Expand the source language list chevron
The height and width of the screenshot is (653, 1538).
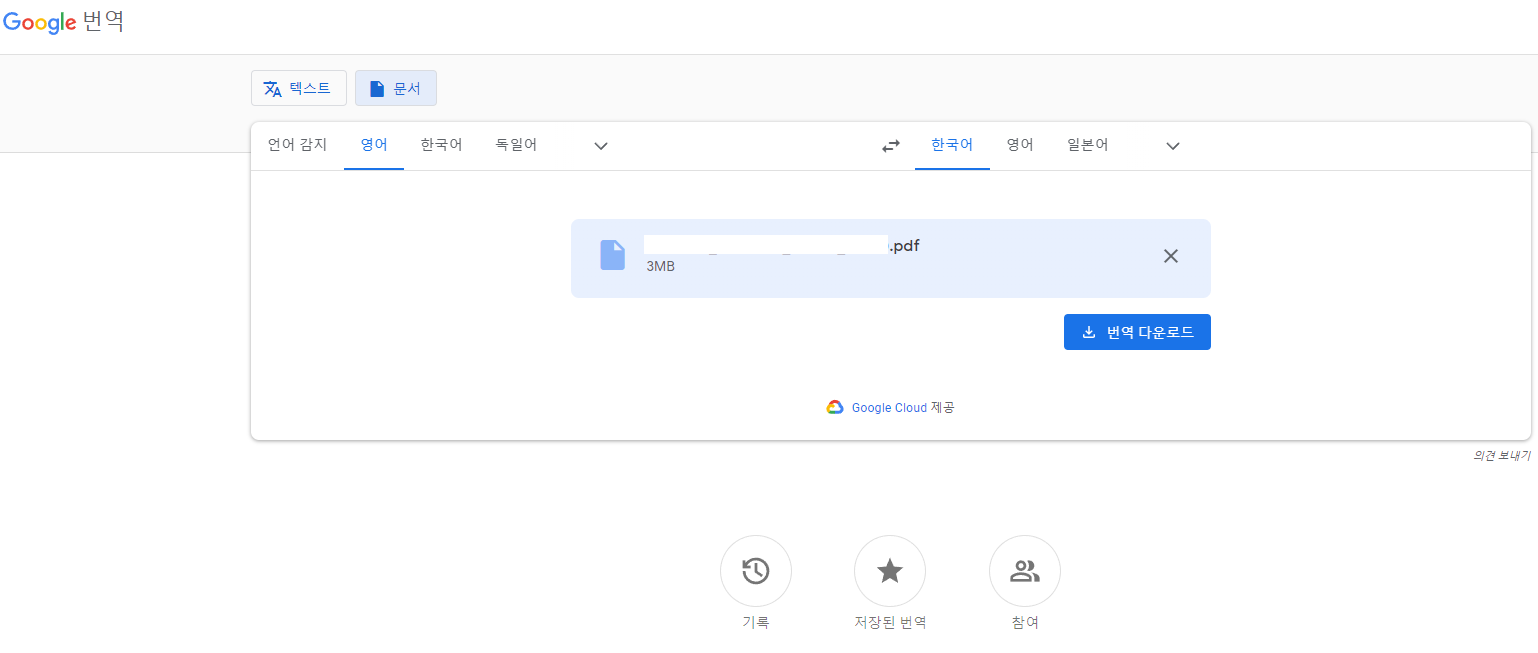click(x=601, y=146)
